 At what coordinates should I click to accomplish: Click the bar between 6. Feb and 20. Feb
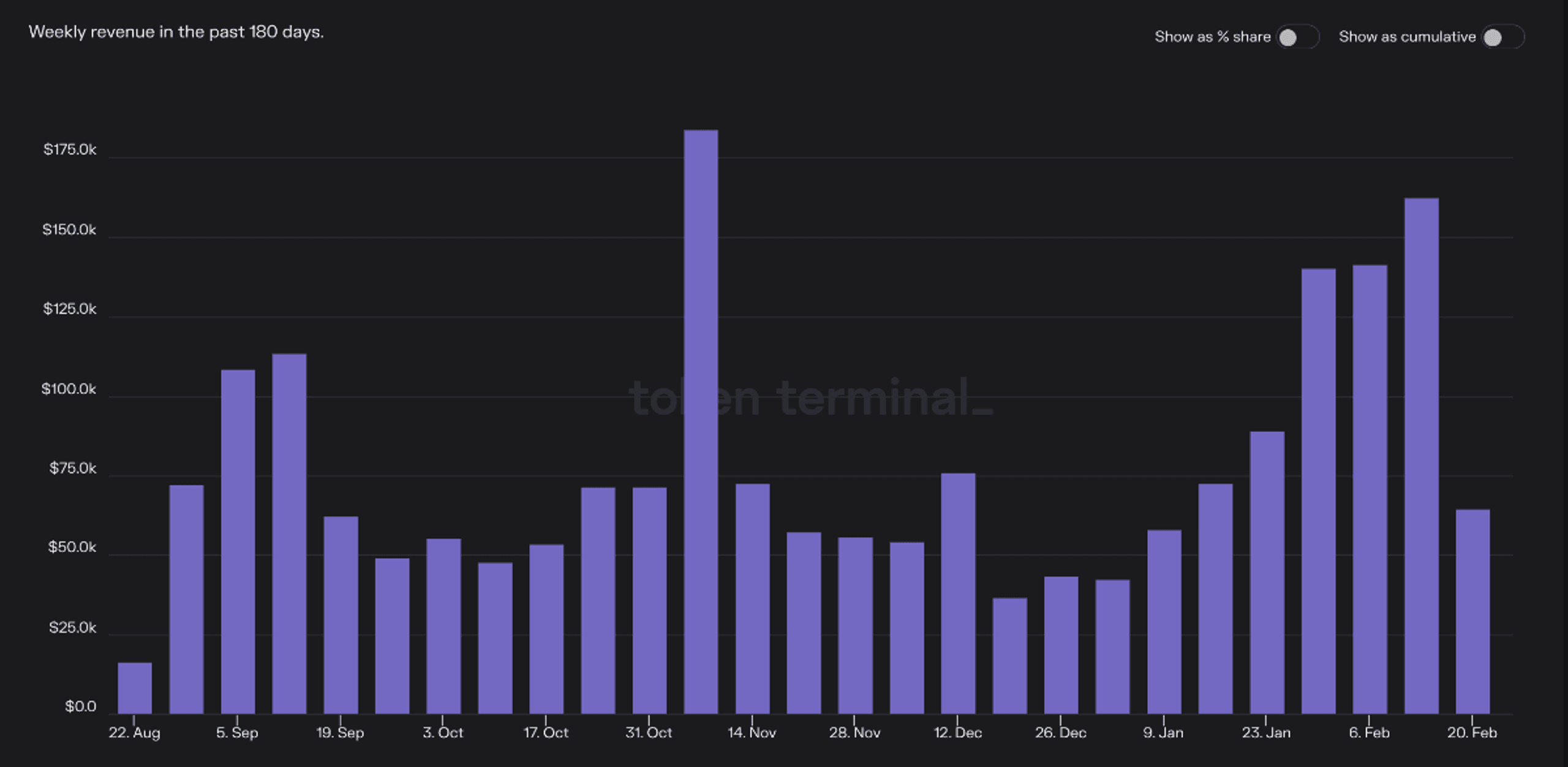tap(1421, 456)
